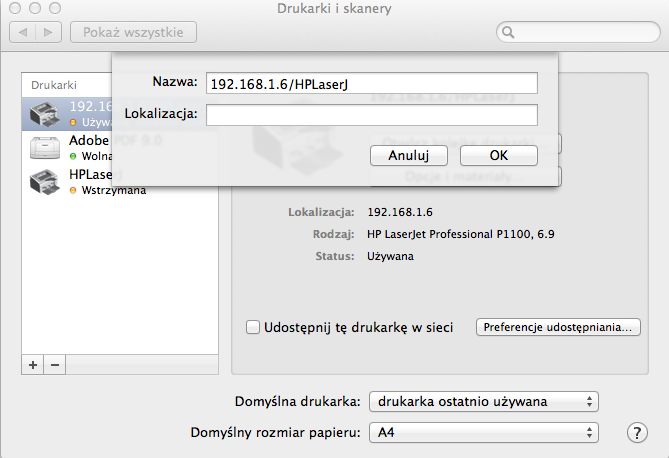Image resolution: width=669 pixels, height=458 pixels.
Task: Select the Adobe printer name in list
Action: (x=89, y=140)
